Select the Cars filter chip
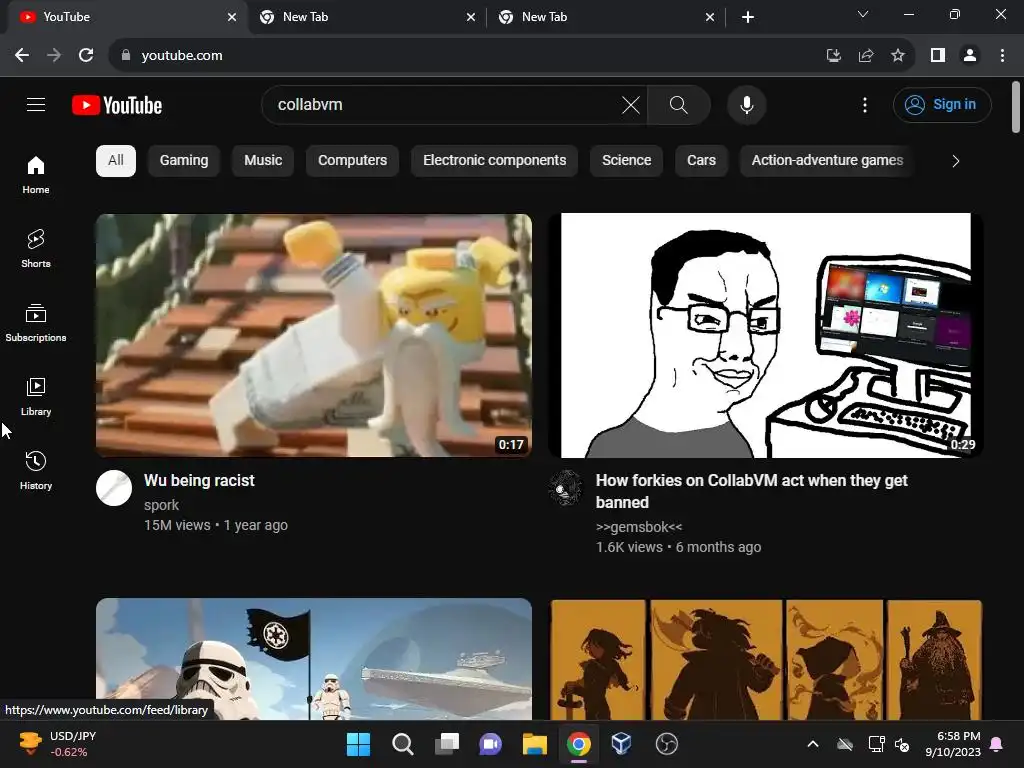 tap(701, 161)
